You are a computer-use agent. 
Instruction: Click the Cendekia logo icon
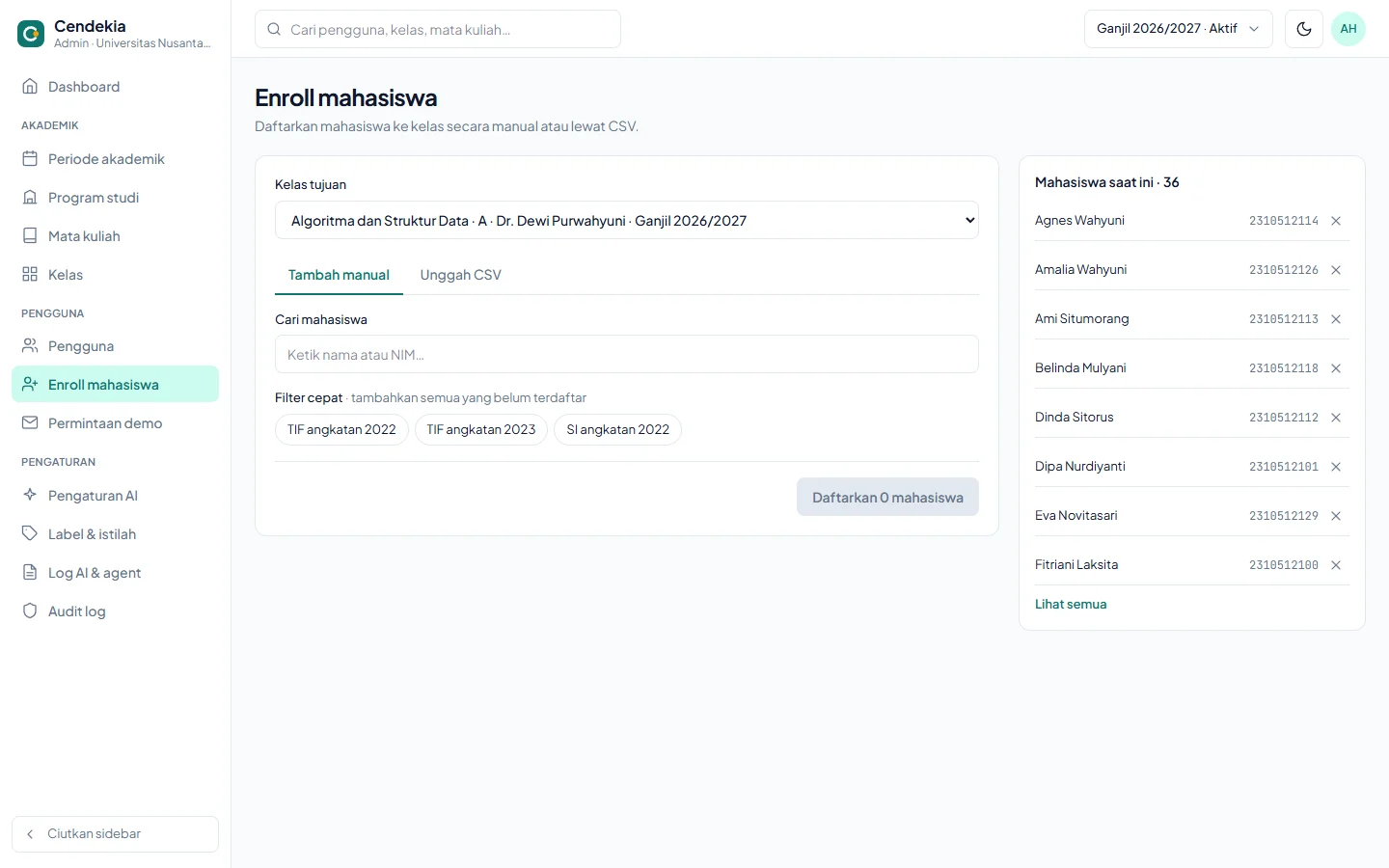(x=31, y=34)
